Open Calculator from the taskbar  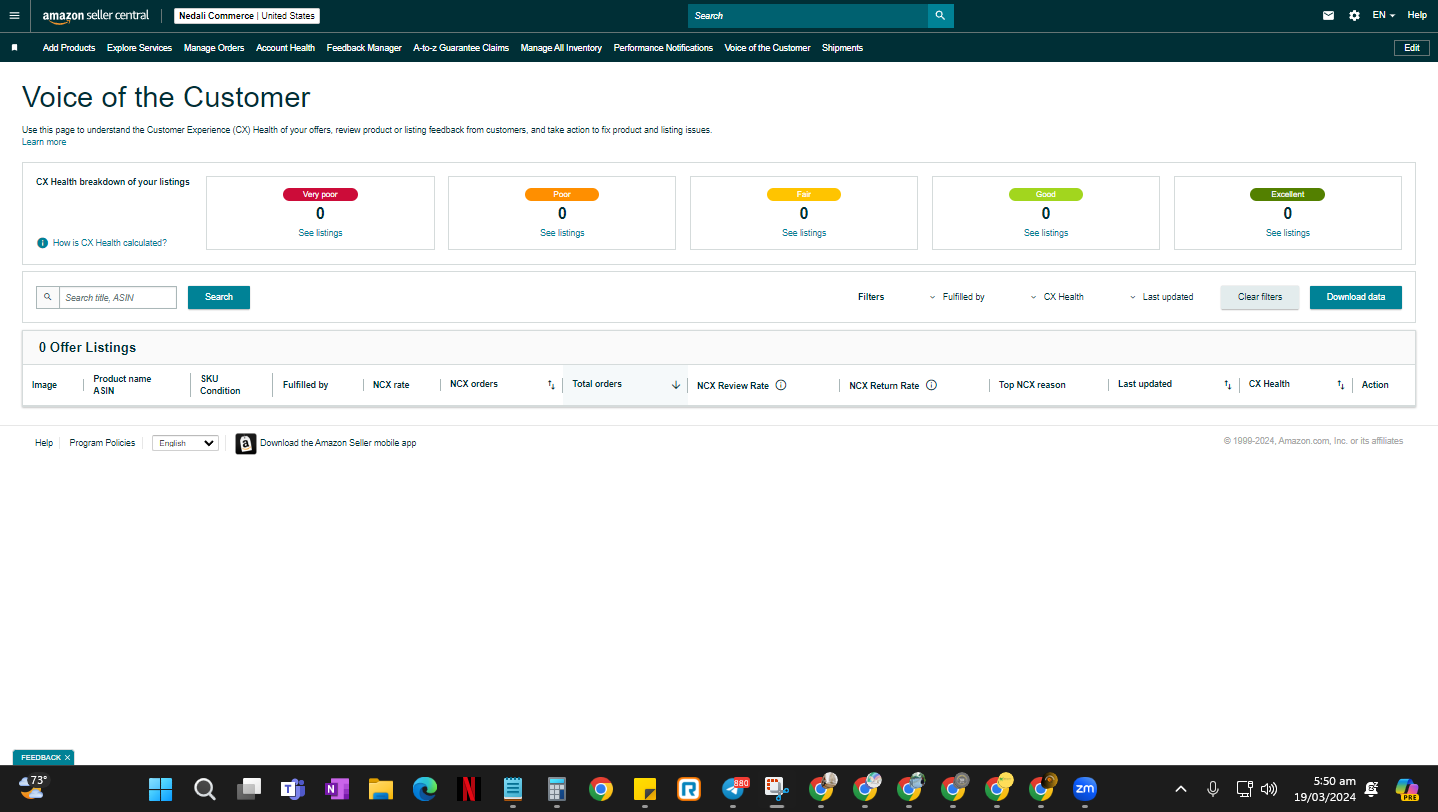[557, 789]
